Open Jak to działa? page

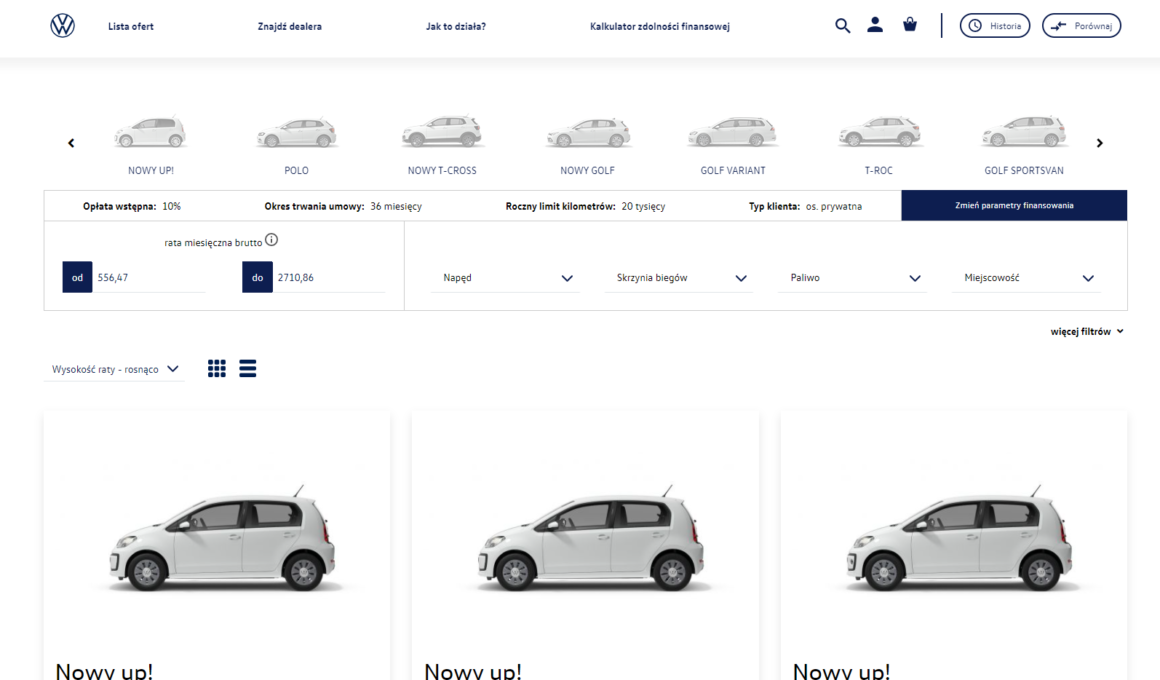456,27
